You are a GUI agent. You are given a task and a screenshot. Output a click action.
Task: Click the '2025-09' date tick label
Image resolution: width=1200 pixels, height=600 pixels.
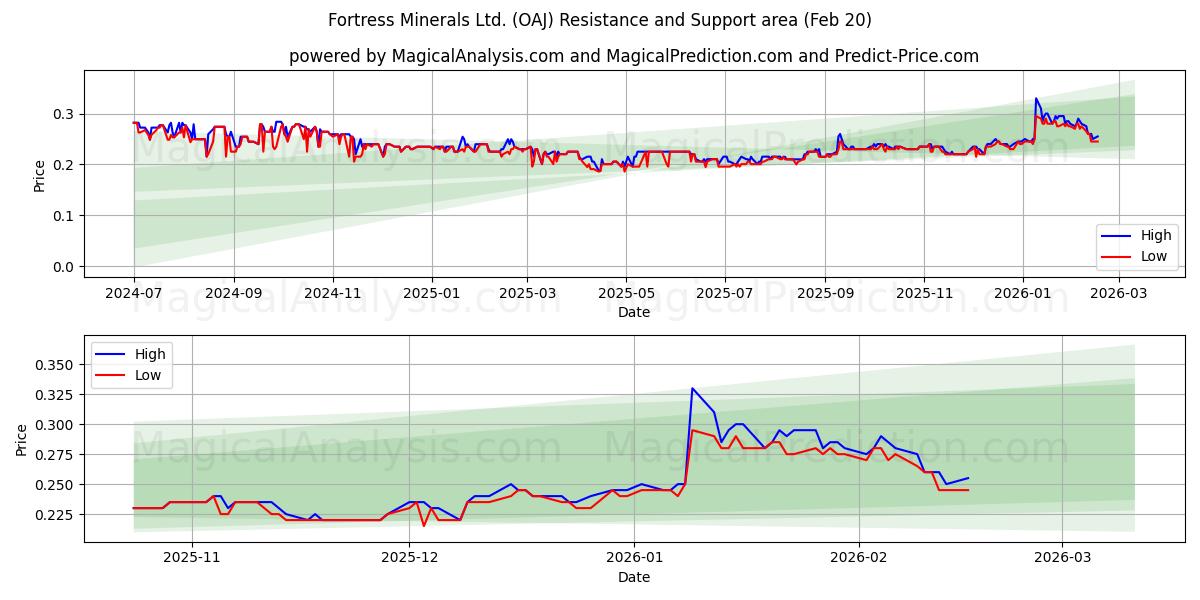[x=825, y=294]
